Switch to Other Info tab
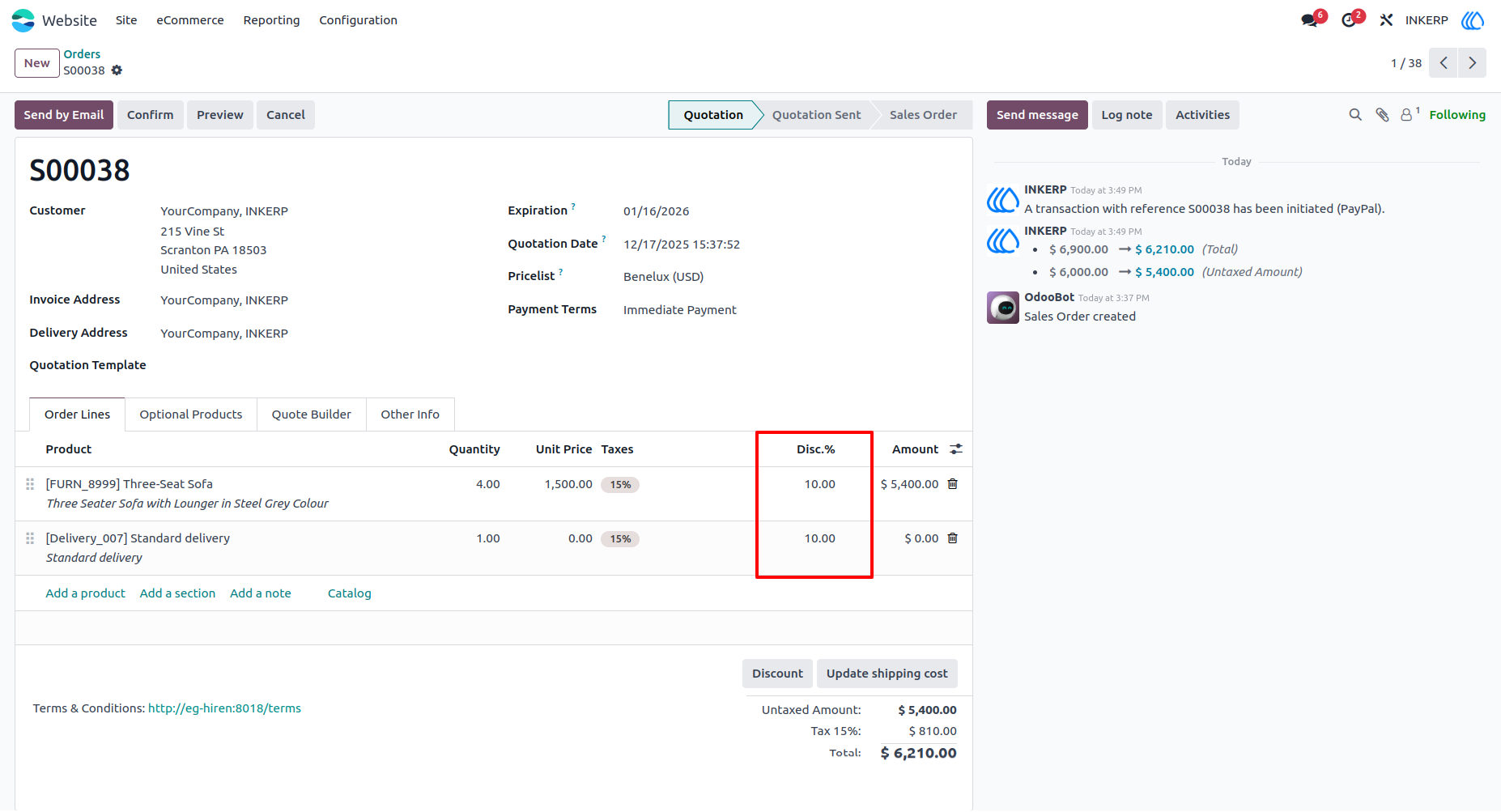Image resolution: width=1501 pixels, height=812 pixels. click(x=410, y=415)
